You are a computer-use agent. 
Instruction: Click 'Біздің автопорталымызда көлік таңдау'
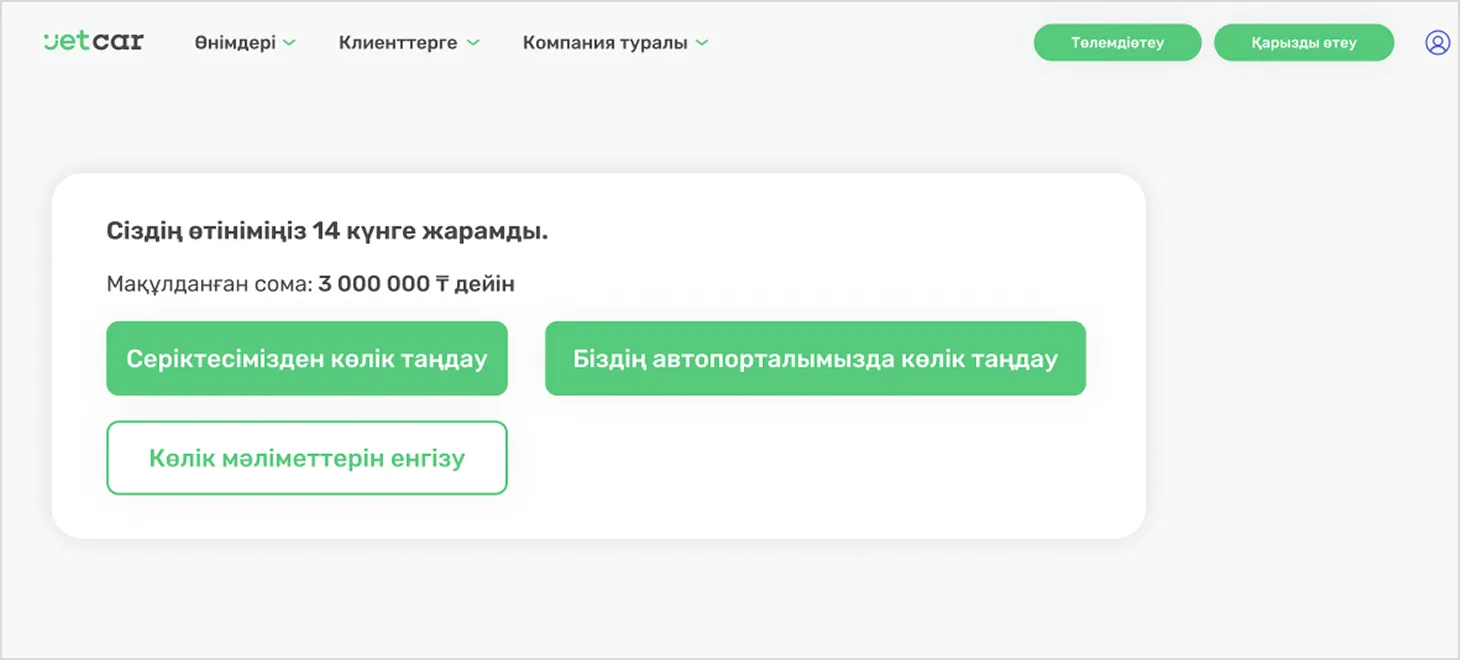[x=815, y=358]
